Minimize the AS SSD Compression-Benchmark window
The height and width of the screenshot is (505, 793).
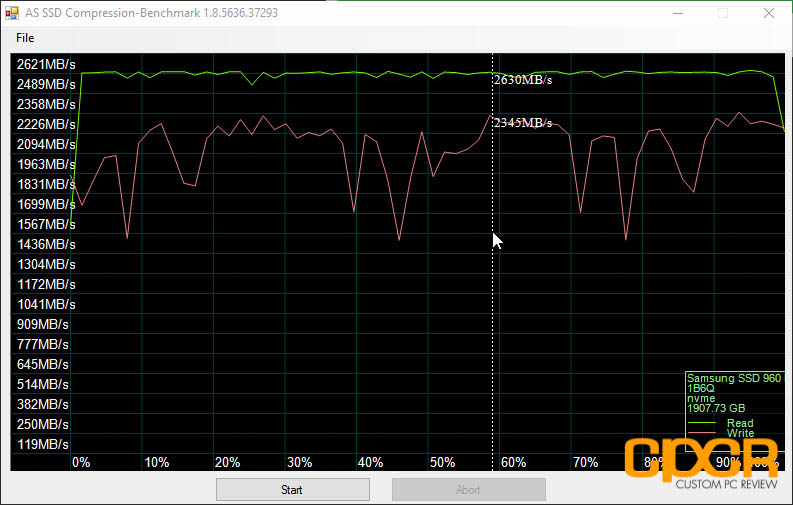pyautogui.click(x=678, y=13)
